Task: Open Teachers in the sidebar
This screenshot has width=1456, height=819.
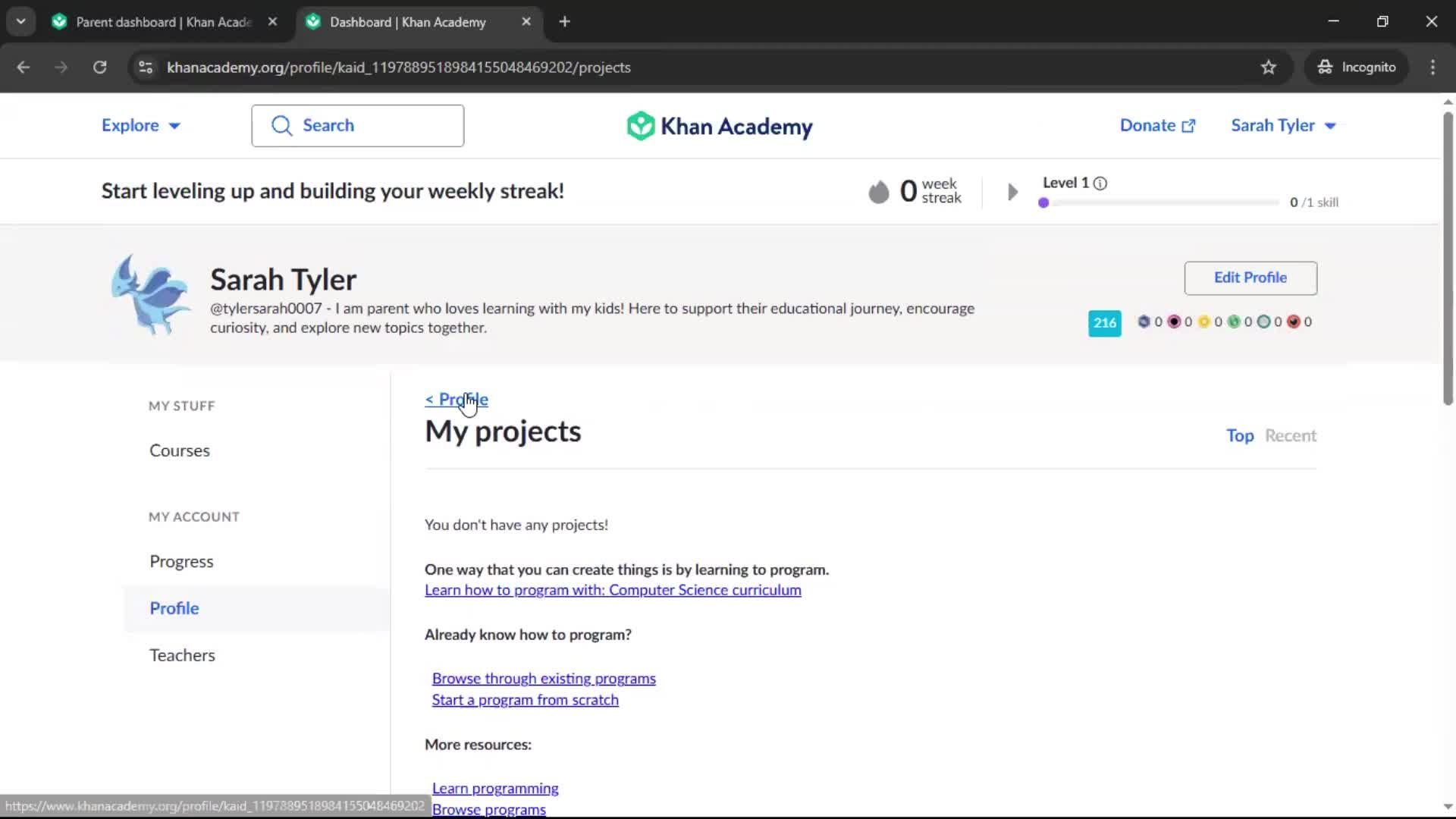Action: click(x=182, y=655)
